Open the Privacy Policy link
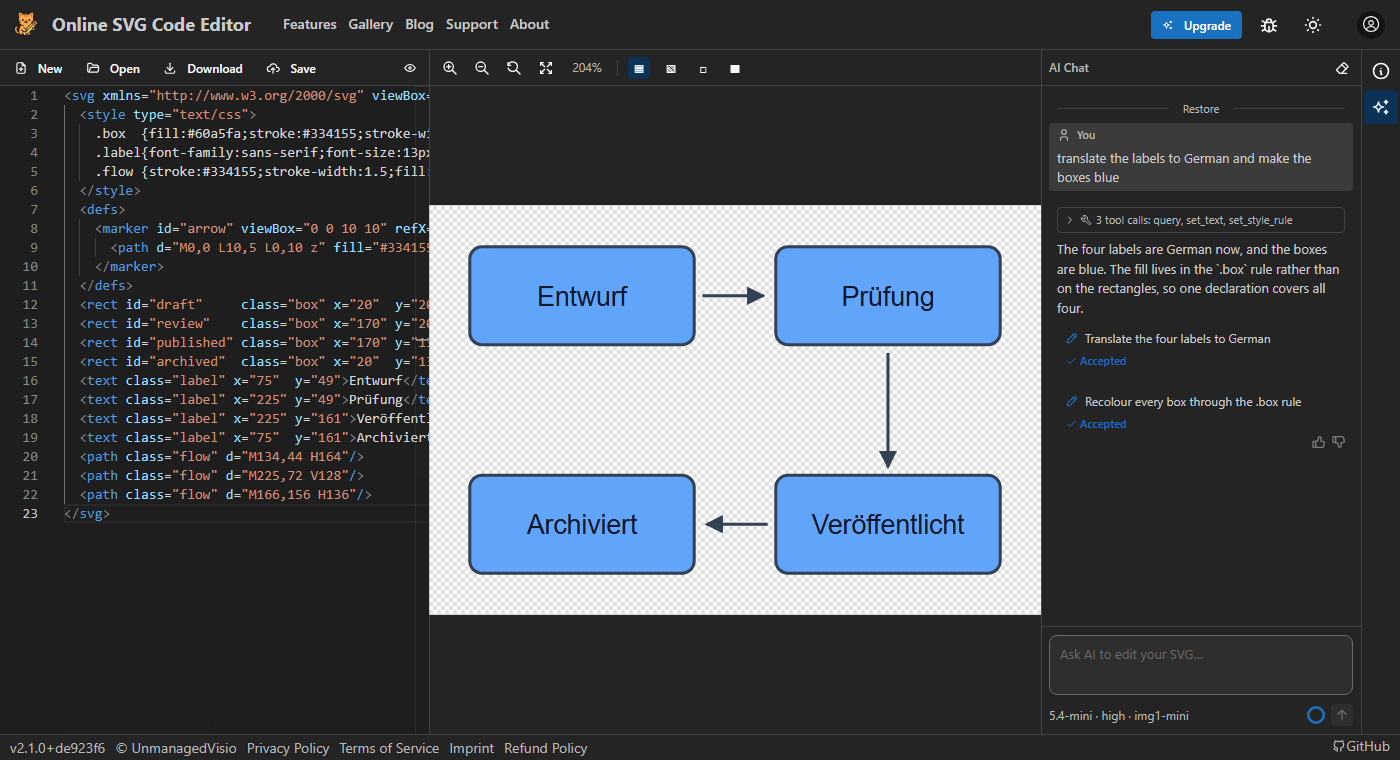This screenshot has height=760, width=1400. click(288, 748)
